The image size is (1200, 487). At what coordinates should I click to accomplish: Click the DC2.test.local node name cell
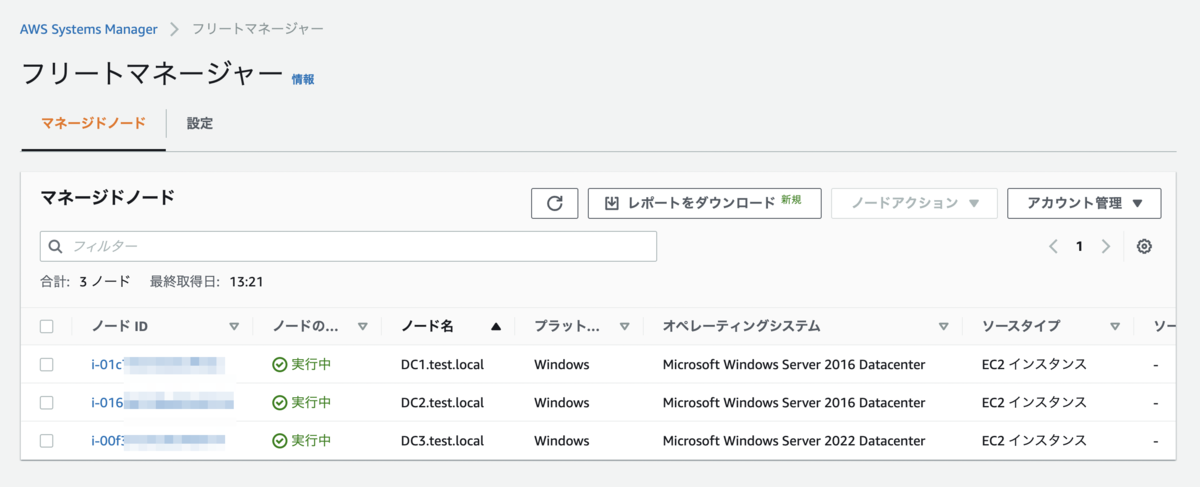(442, 402)
